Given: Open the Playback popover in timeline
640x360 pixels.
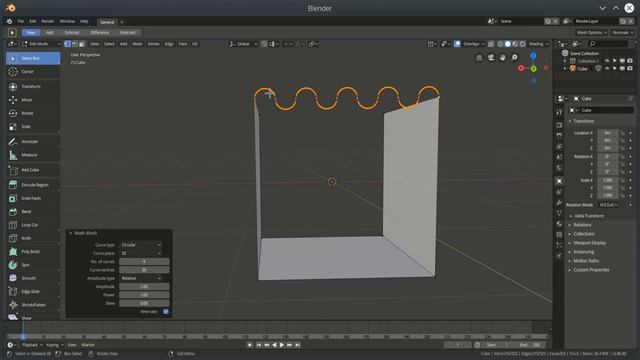Looking at the screenshot, I should point(31,345).
